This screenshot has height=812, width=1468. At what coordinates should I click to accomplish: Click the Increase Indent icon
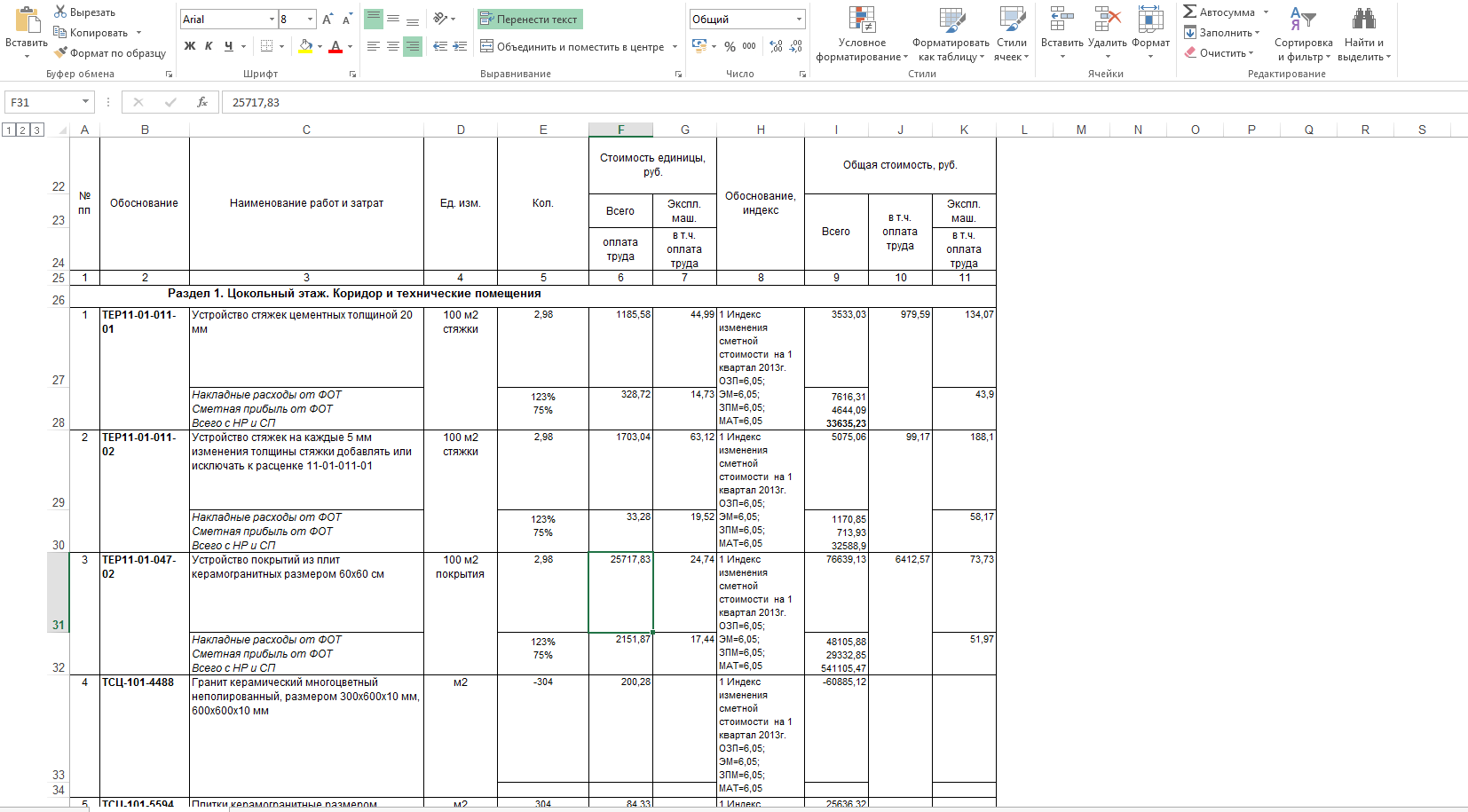[460, 46]
